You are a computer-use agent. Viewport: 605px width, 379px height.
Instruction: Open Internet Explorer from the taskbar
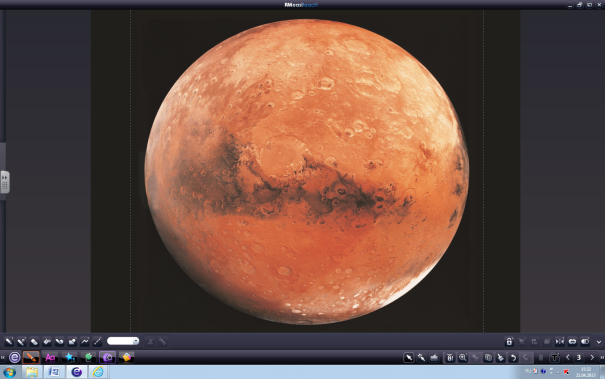98,372
